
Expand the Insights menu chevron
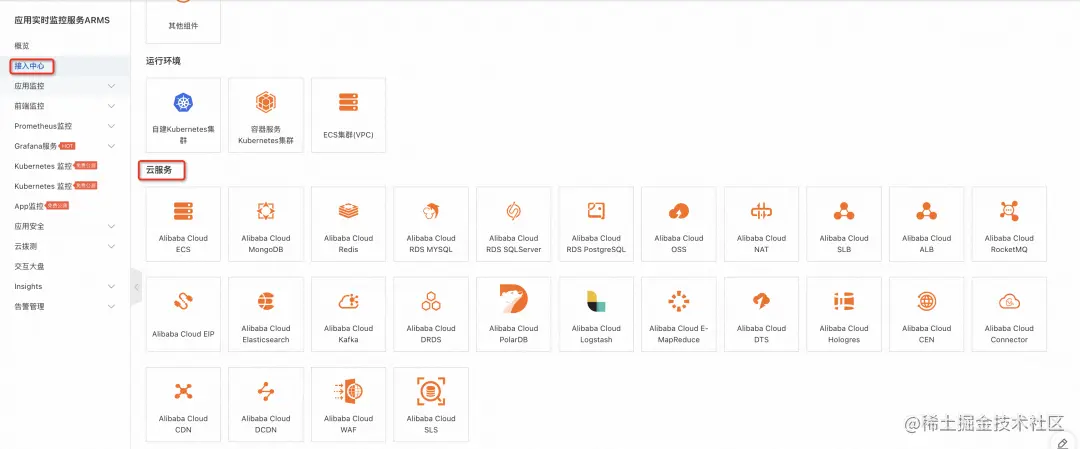click(x=112, y=286)
